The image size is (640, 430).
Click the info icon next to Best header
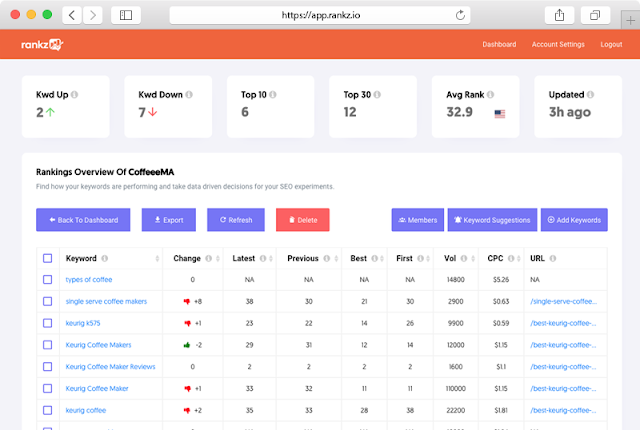(x=374, y=258)
